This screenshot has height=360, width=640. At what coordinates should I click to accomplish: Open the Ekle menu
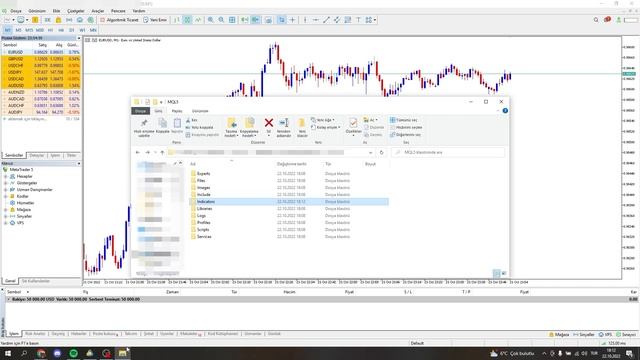click(56, 11)
